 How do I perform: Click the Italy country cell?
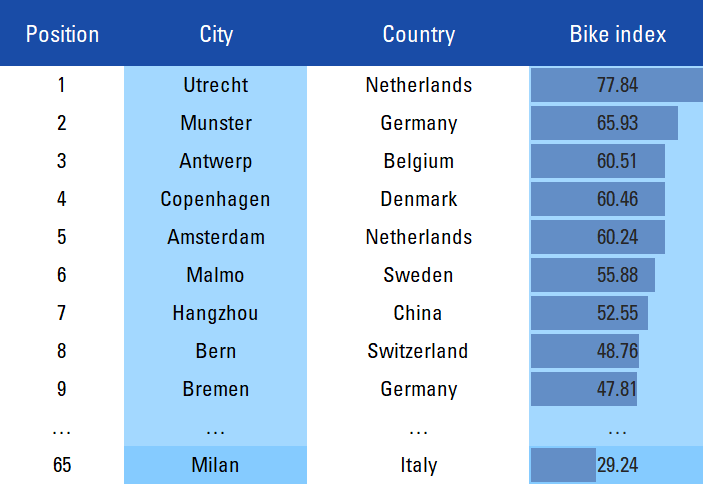click(418, 465)
